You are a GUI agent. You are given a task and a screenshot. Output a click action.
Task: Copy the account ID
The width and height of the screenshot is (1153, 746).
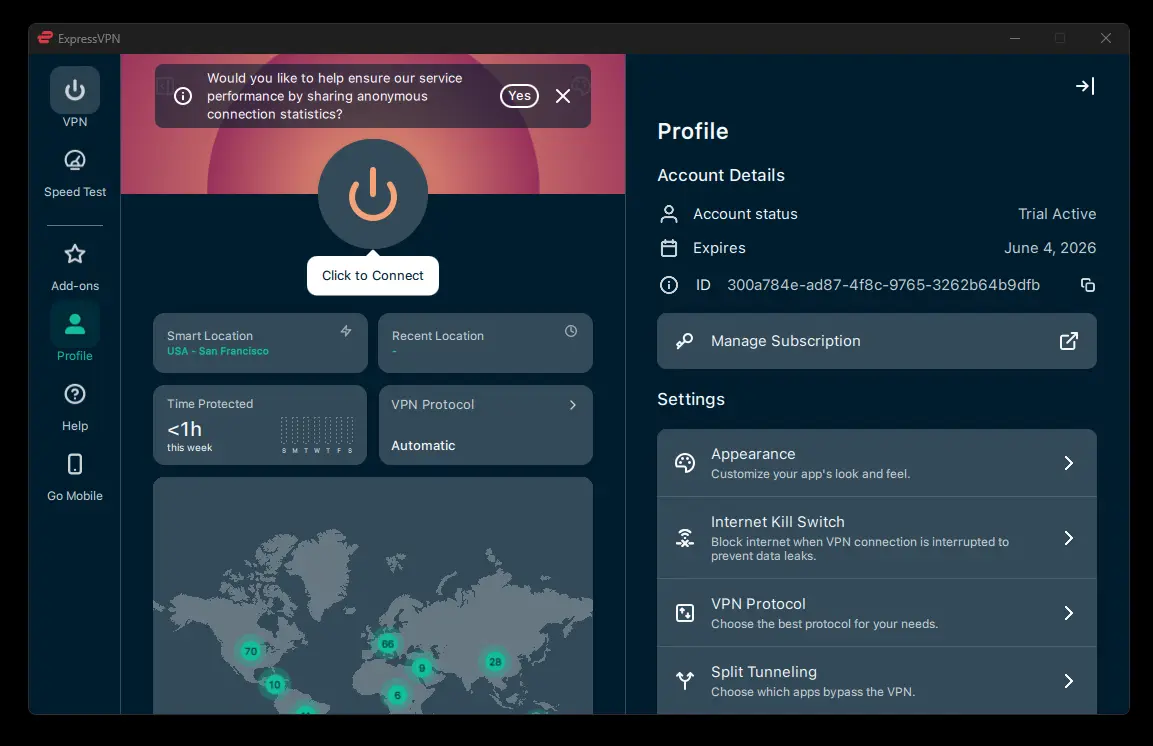coord(1088,285)
